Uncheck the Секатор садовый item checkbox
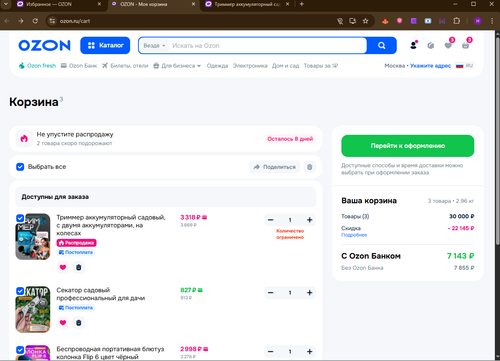The width and height of the screenshot is (500, 361). coord(20,291)
